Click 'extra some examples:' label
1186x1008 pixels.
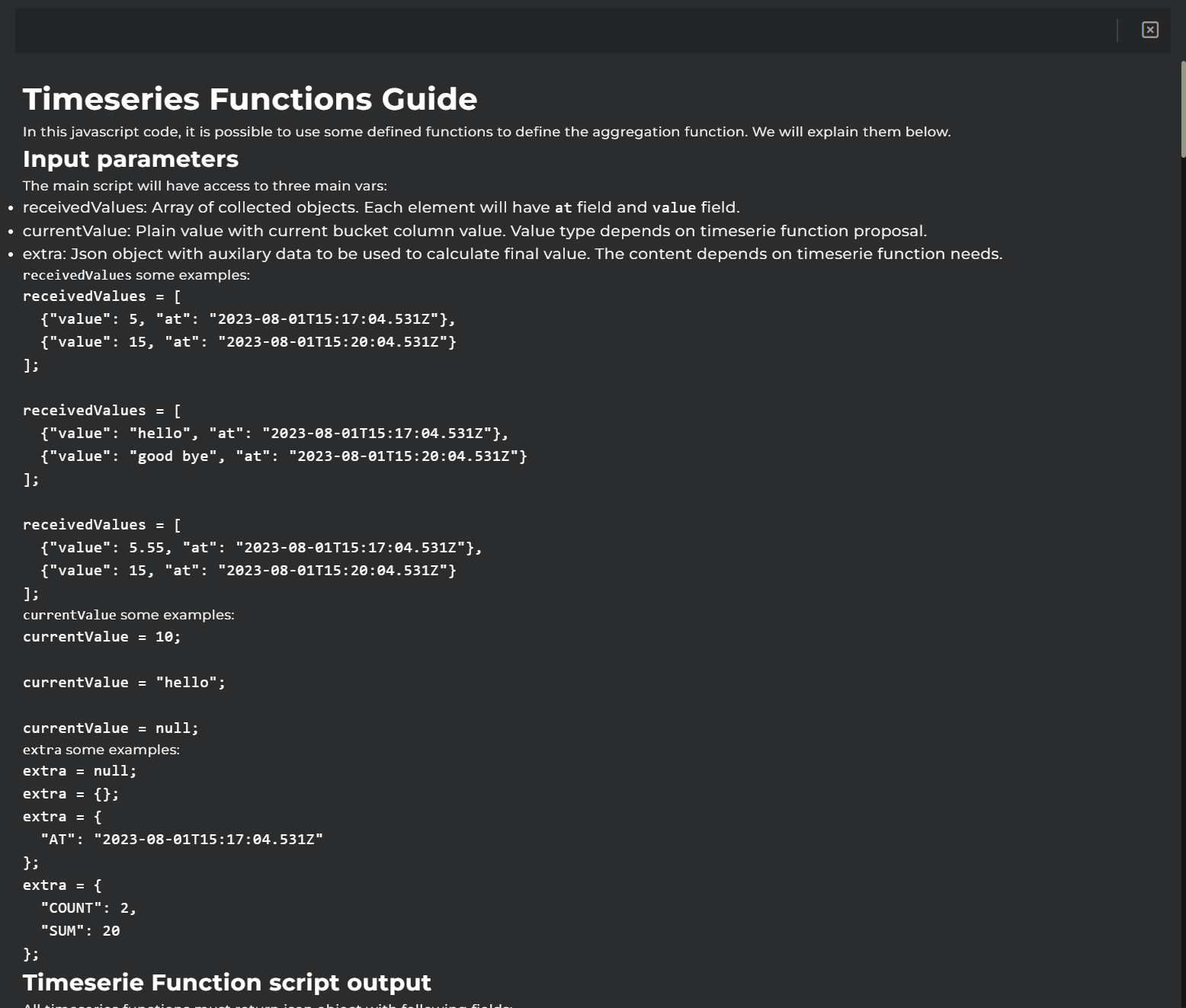[101, 750]
